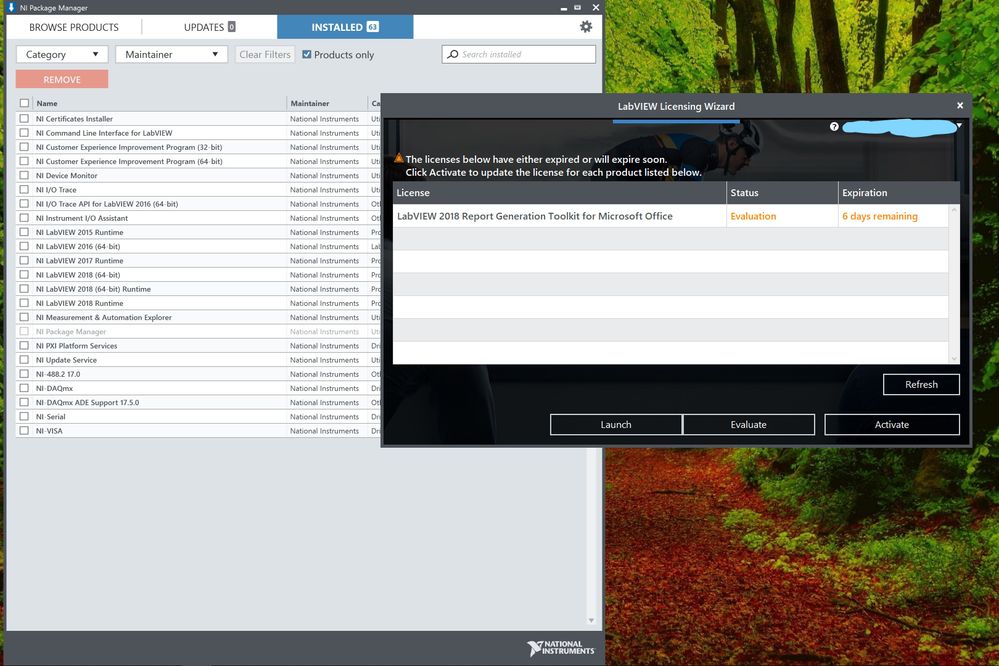This screenshot has width=999, height=666.
Task: Check the NI Device Monitor box
Action: coord(24,175)
